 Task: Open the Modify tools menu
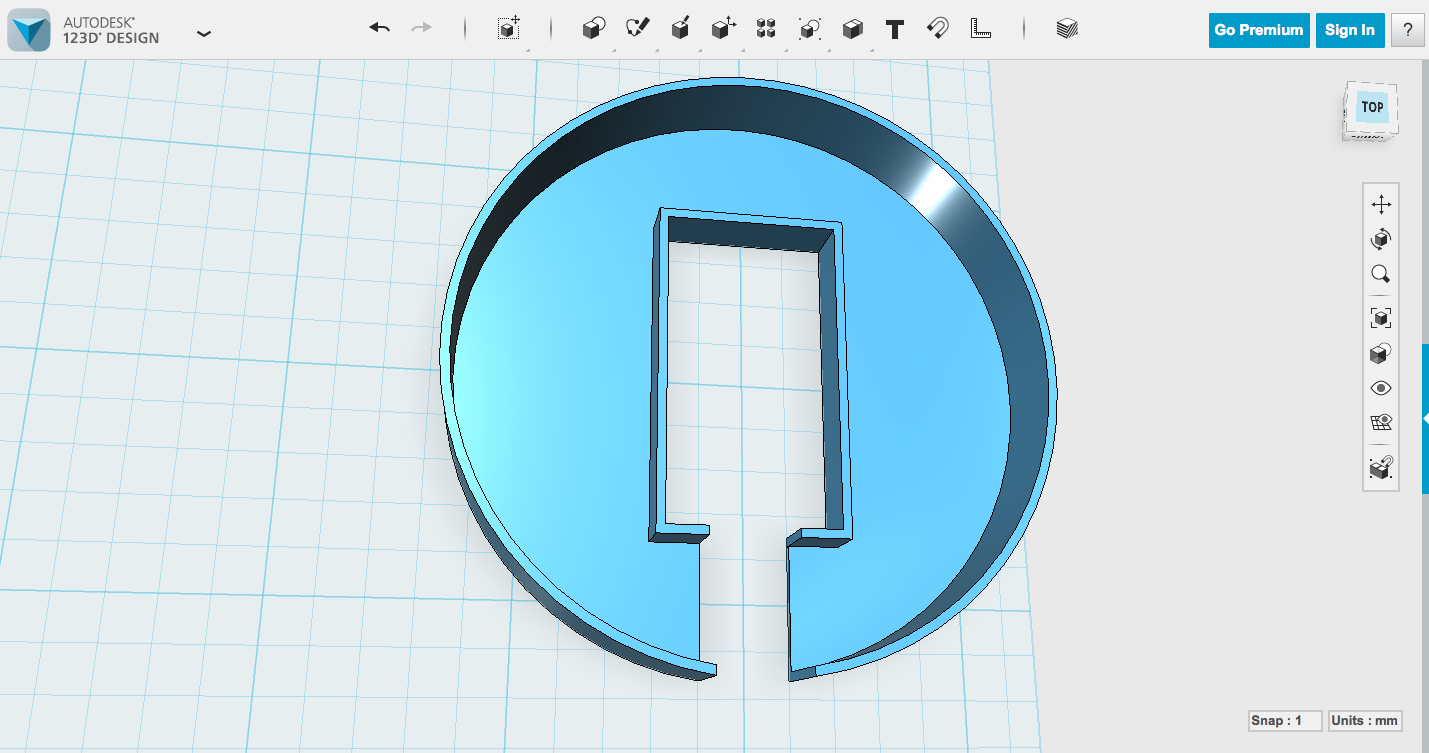point(723,29)
